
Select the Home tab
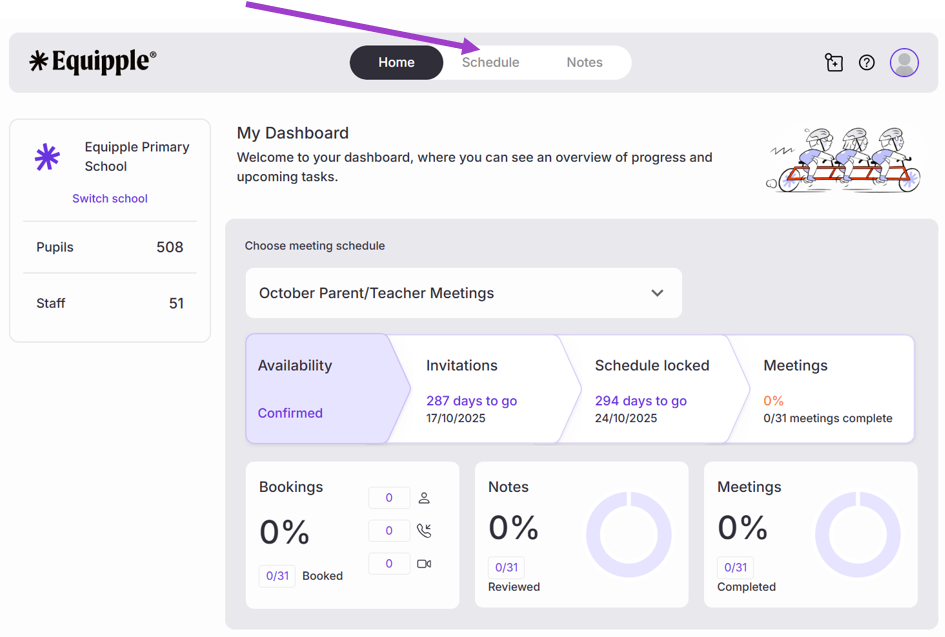pos(396,62)
